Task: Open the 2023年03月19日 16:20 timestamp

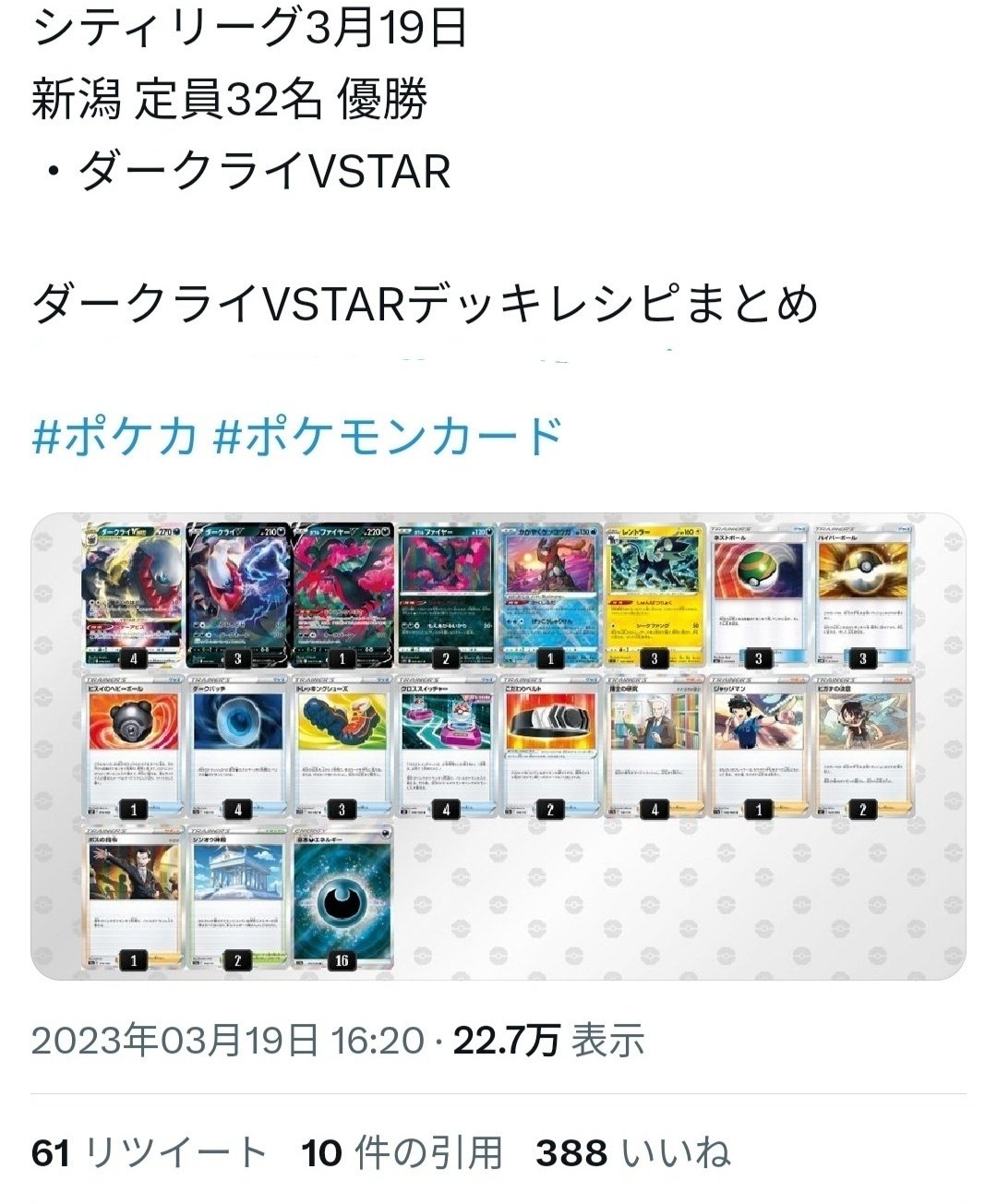Action: pos(228,1041)
